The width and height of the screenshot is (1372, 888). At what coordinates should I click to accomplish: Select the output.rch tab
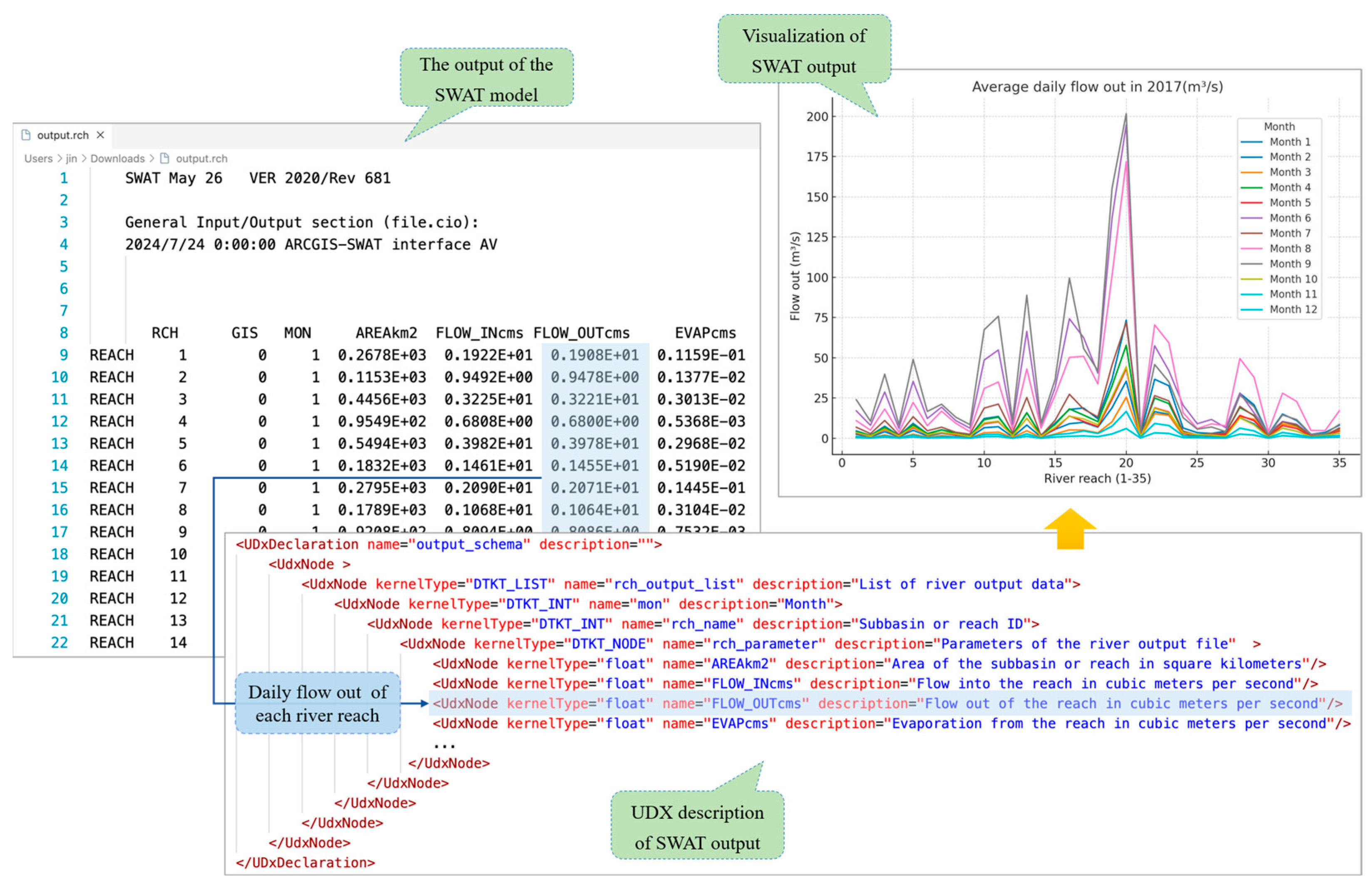[x=63, y=135]
